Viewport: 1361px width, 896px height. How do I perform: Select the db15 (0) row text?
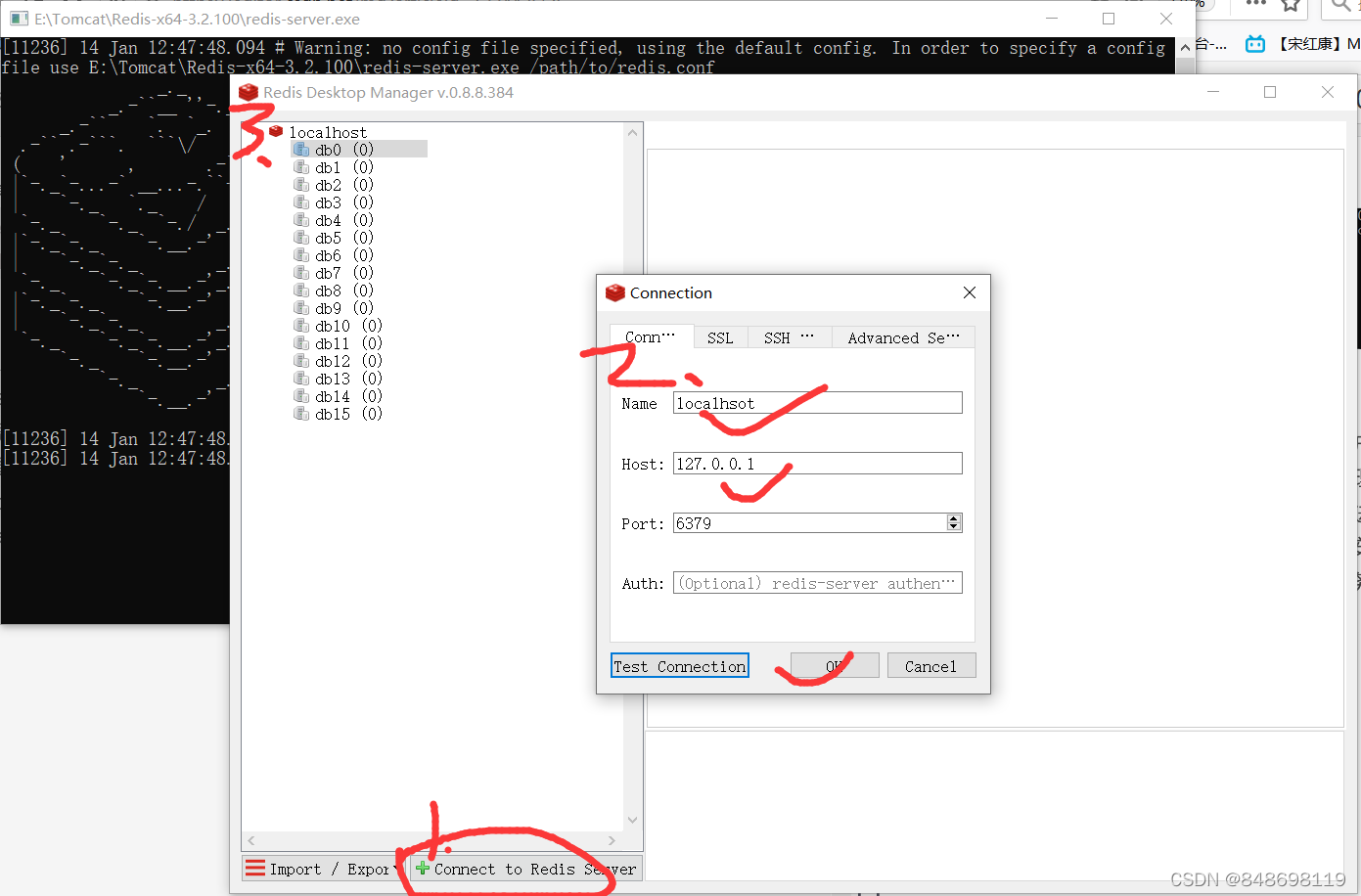tap(348, 414)
